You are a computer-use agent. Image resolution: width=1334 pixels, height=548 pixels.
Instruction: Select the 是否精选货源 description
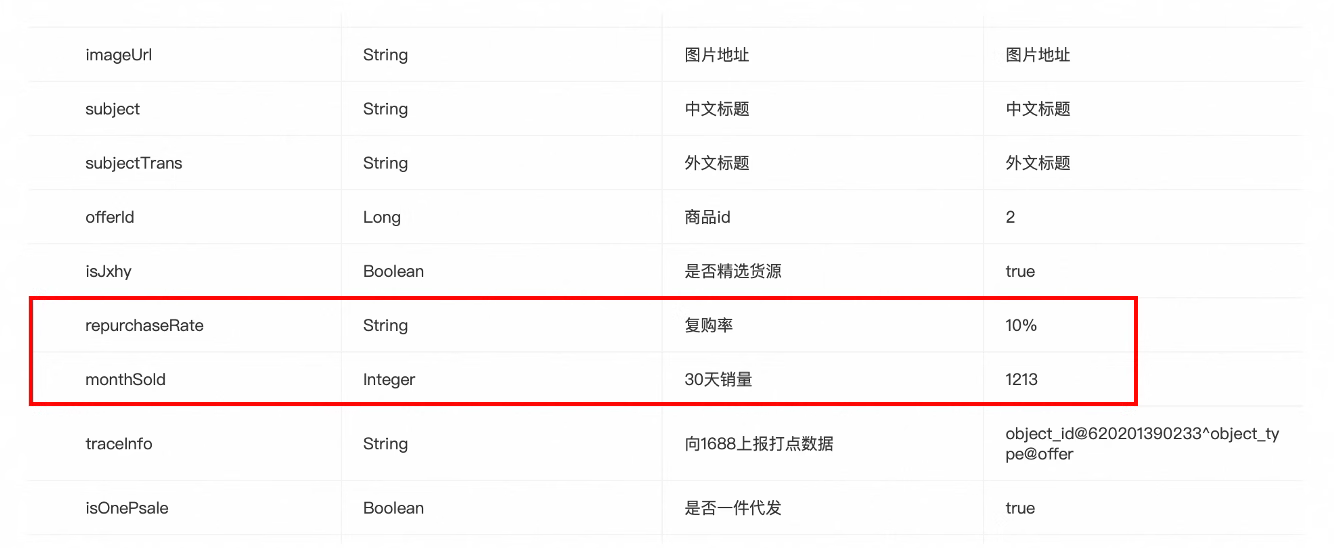click(x=733, y=271)
